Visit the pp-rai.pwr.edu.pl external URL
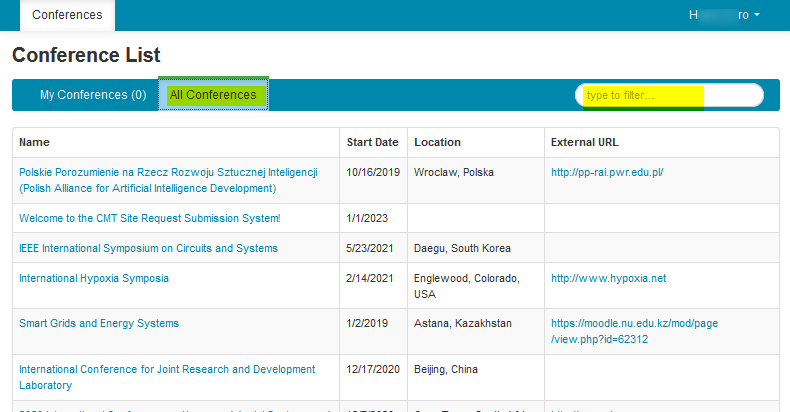The image size is (790, 412). pyautogui.click(x=607, y=172)
